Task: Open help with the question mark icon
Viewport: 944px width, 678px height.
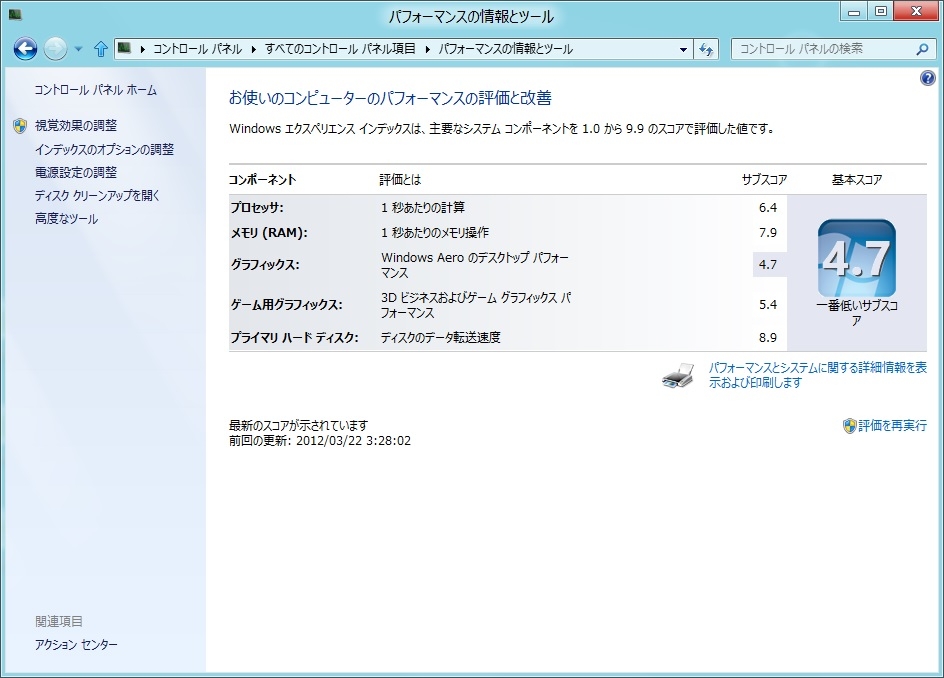Action: (928, 78)
